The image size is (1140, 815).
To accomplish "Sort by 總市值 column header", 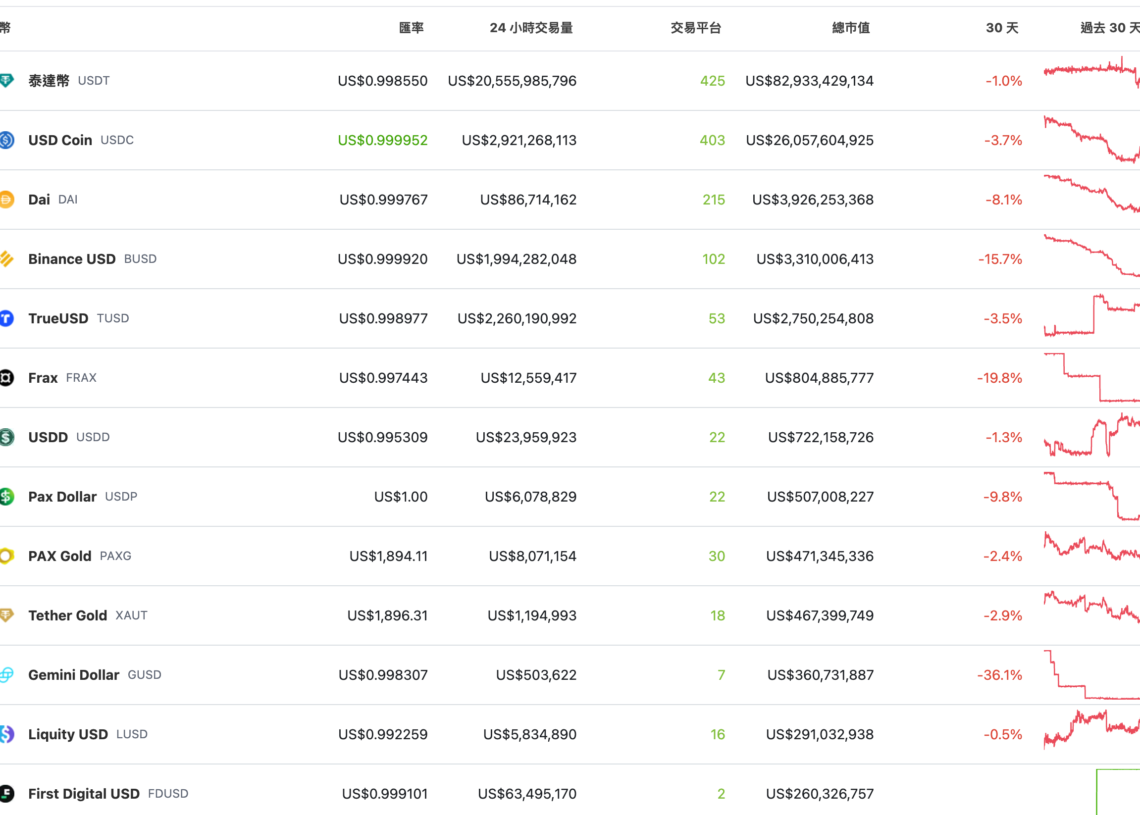I will click(850, 28).
